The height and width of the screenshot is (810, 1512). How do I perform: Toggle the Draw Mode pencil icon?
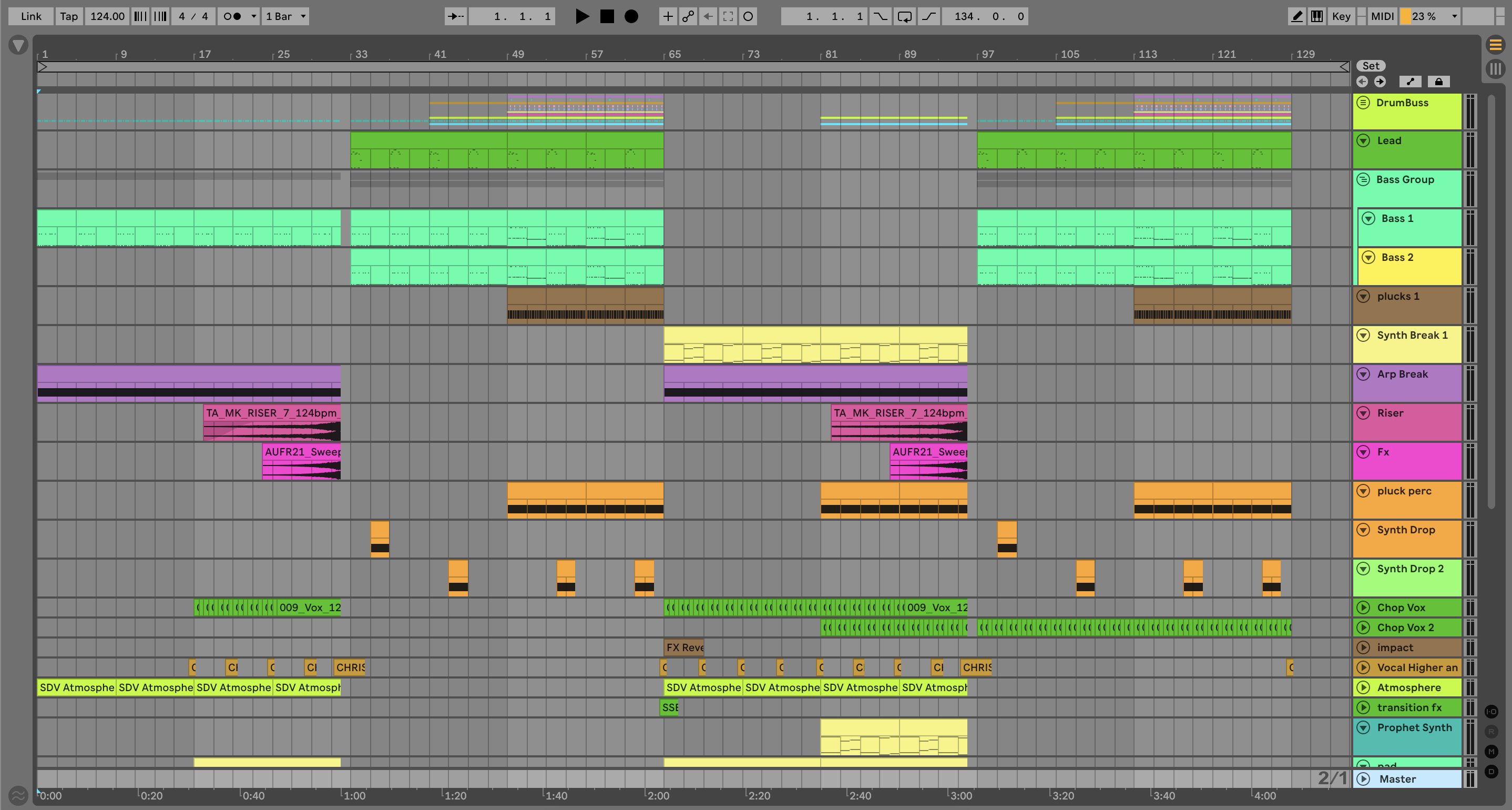1296,16
